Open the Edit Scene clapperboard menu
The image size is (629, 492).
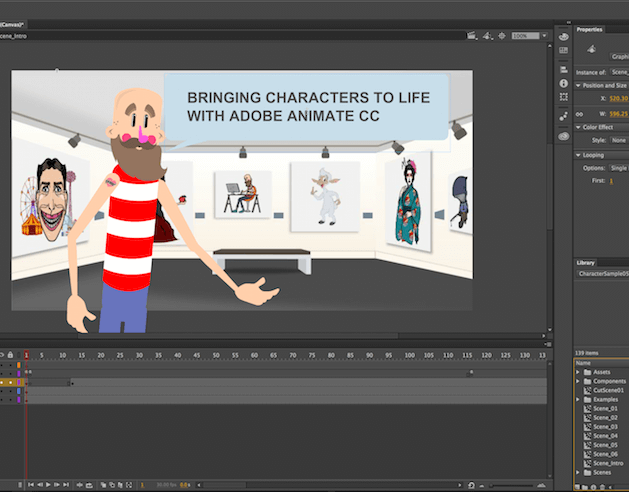click(x=472, y=36)
